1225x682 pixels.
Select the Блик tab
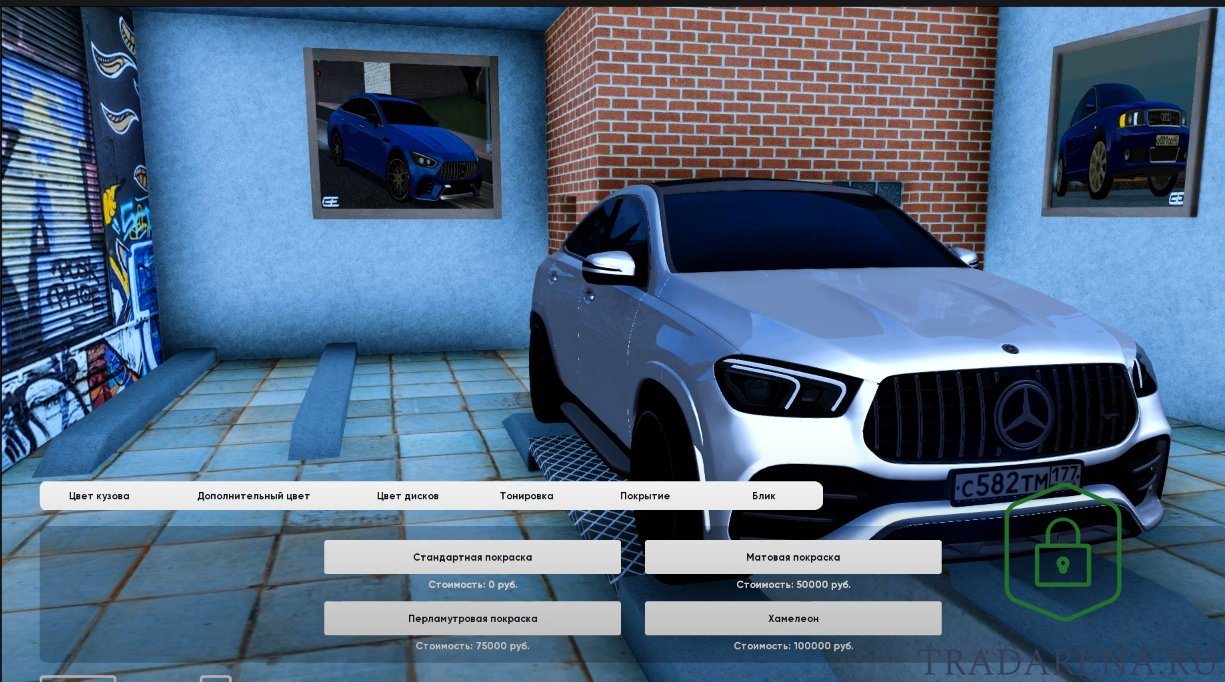point(764,496)
